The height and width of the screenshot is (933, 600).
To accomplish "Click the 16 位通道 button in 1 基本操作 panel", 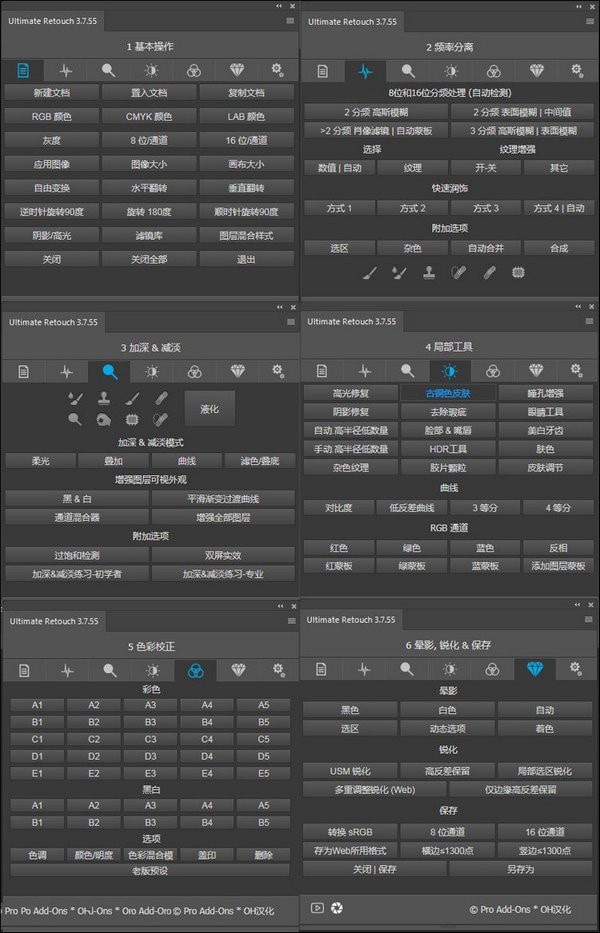I will (x=246, y=140).
